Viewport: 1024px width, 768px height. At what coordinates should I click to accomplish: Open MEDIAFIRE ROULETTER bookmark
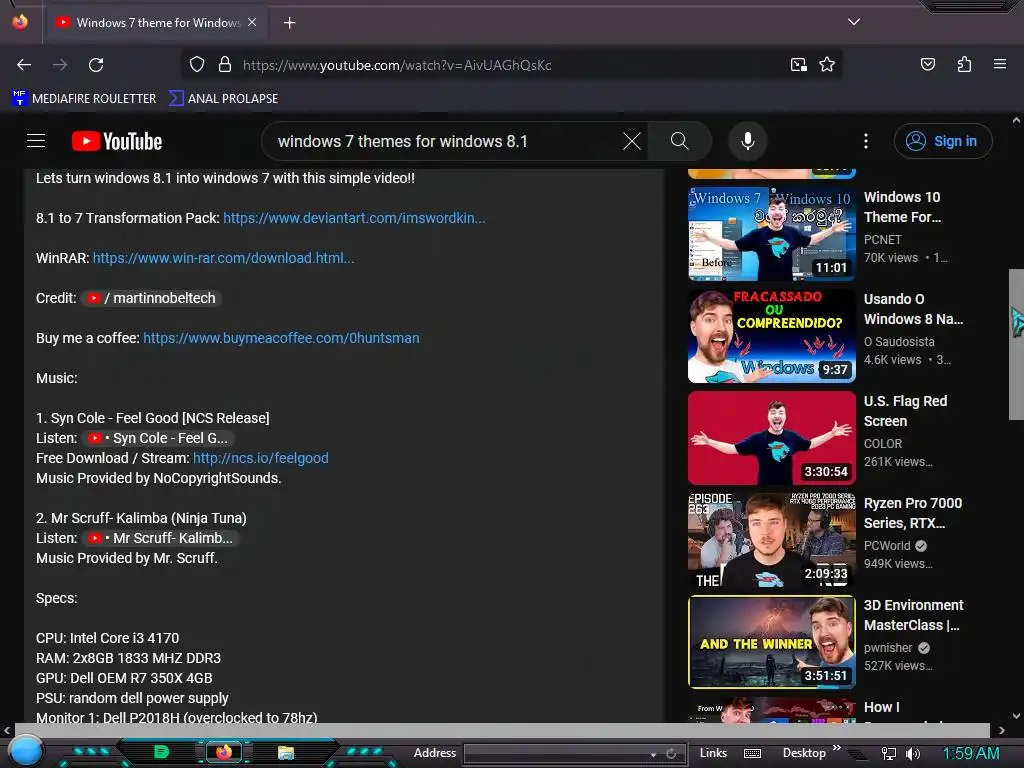click(84, 99)
